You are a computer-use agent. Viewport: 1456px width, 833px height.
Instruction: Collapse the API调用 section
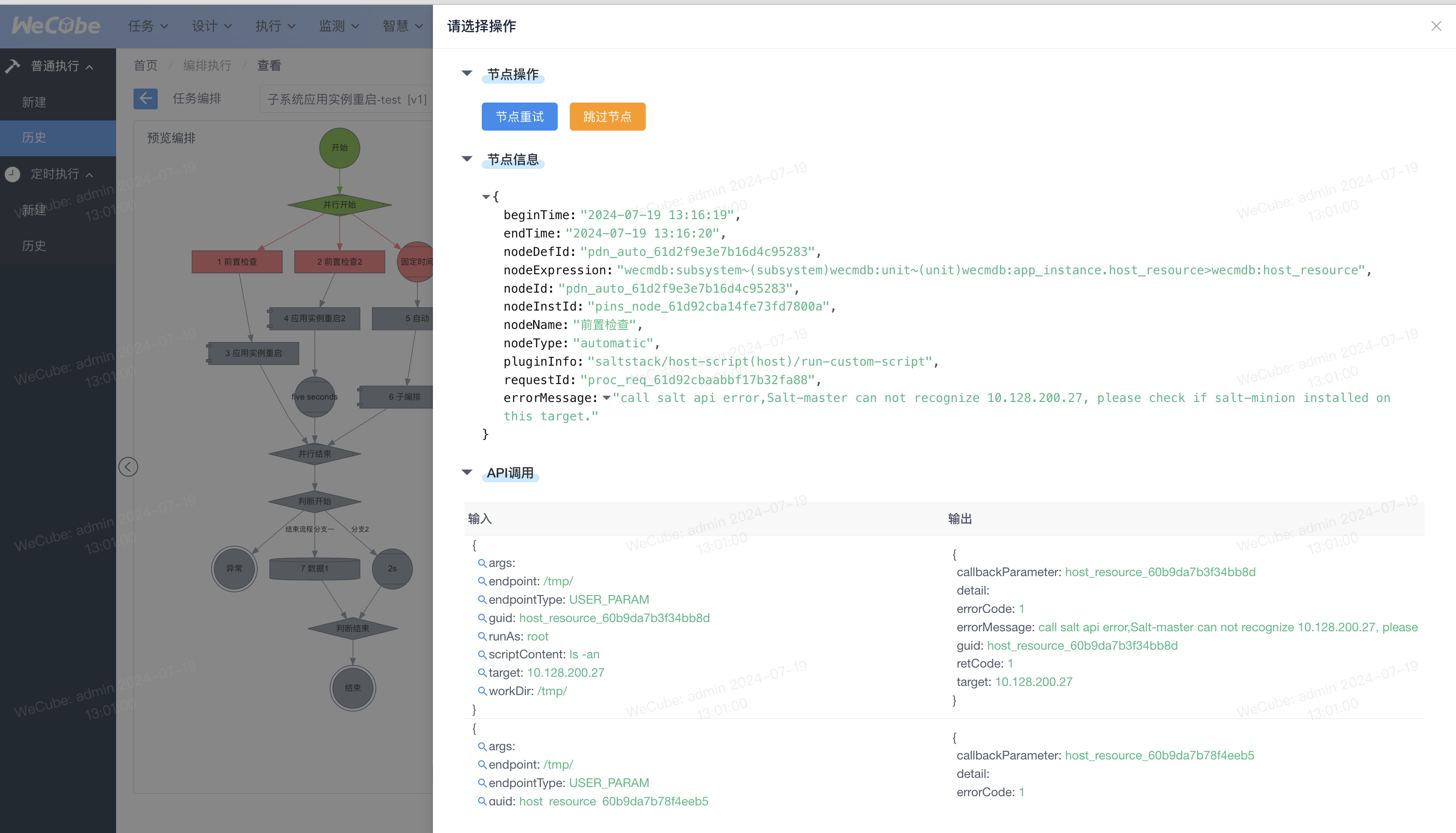467,473
